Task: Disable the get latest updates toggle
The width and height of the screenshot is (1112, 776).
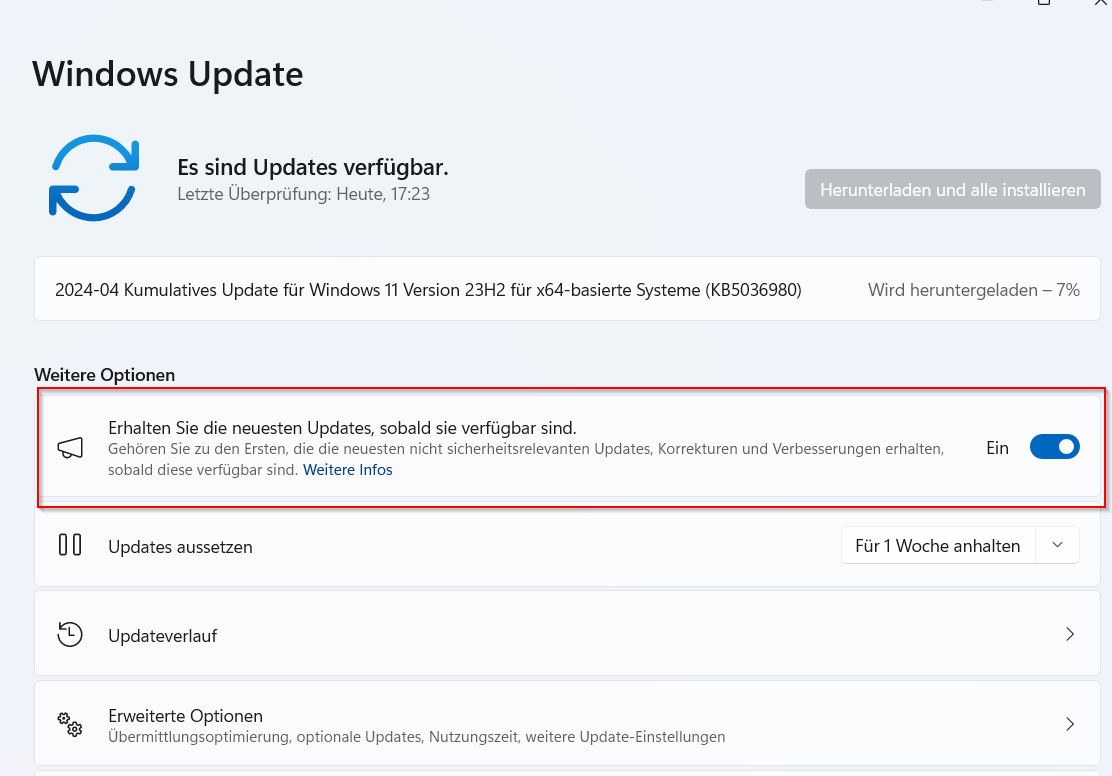Action: pos(1054,447)
